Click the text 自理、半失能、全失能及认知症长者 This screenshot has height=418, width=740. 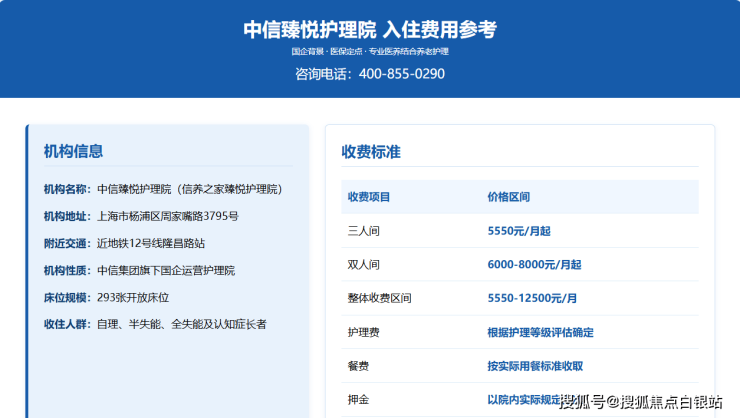182,324
